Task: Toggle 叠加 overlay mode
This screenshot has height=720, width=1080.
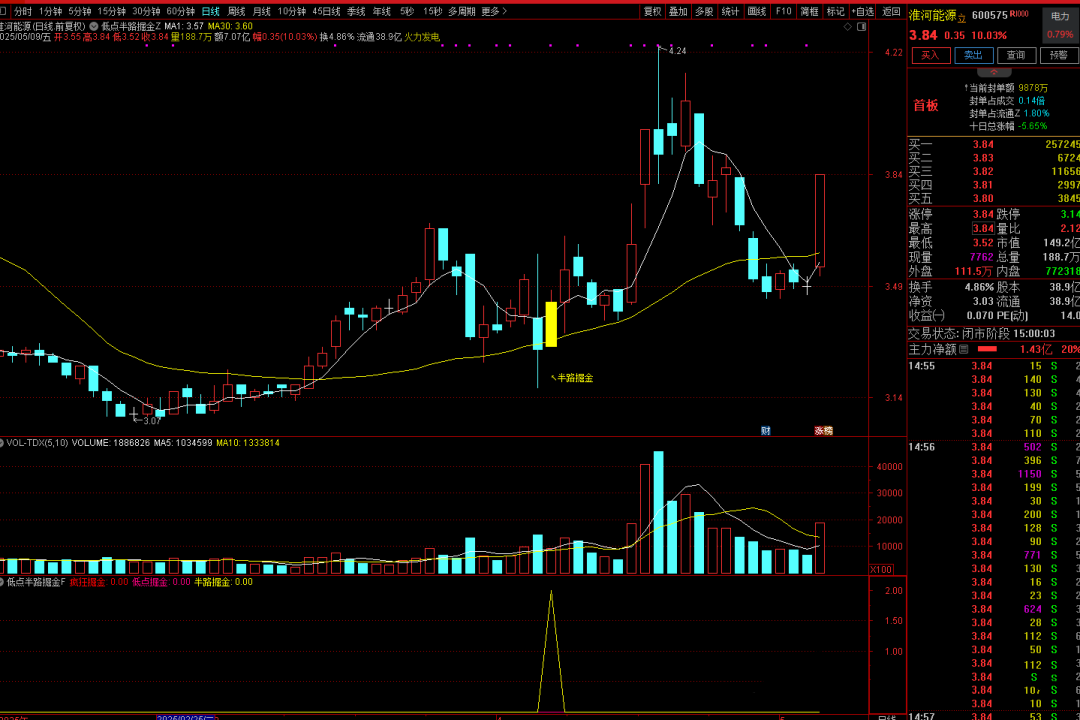Action: 678,11
